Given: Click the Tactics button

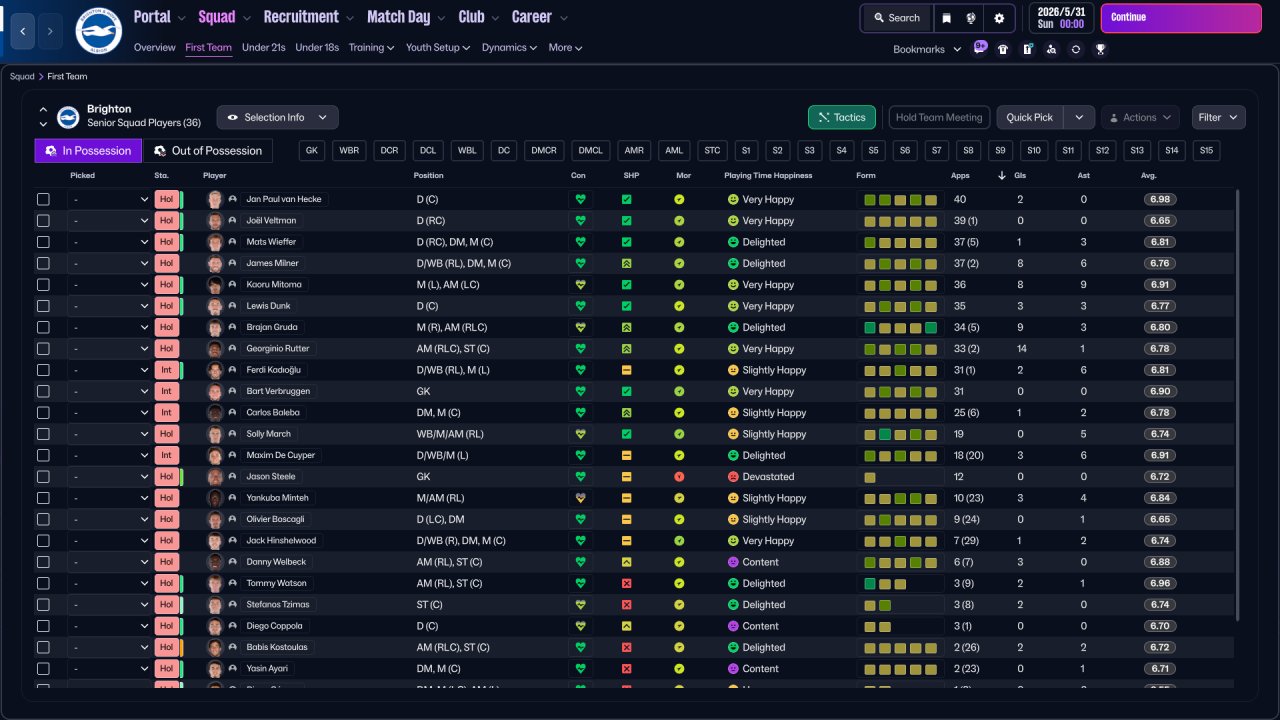Looking at the screenshot, I should point(841,117).
